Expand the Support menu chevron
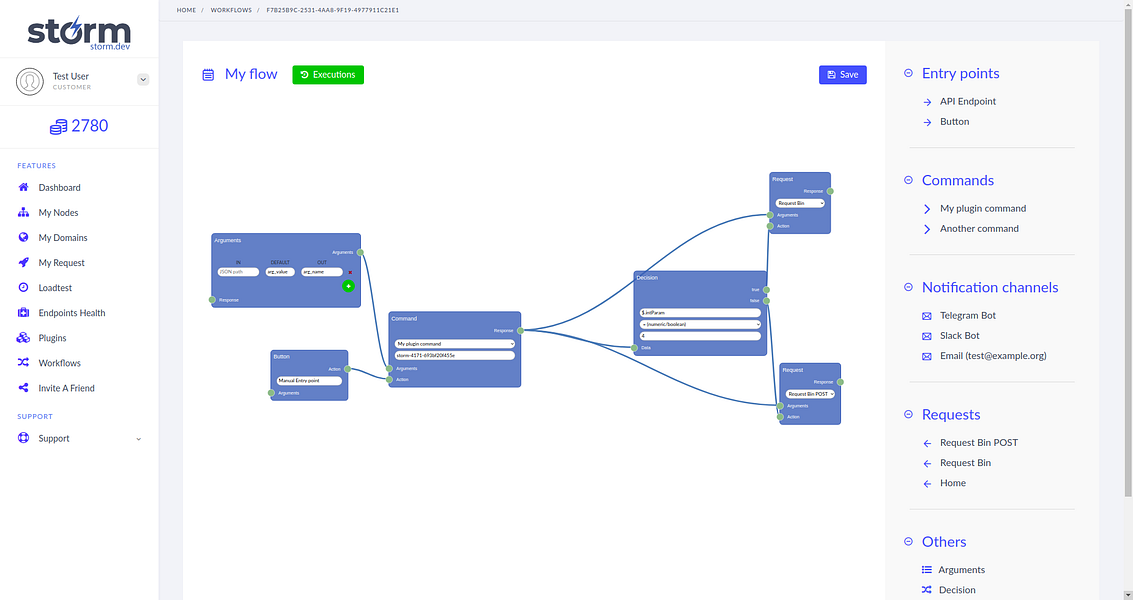 tap(138, 438)
